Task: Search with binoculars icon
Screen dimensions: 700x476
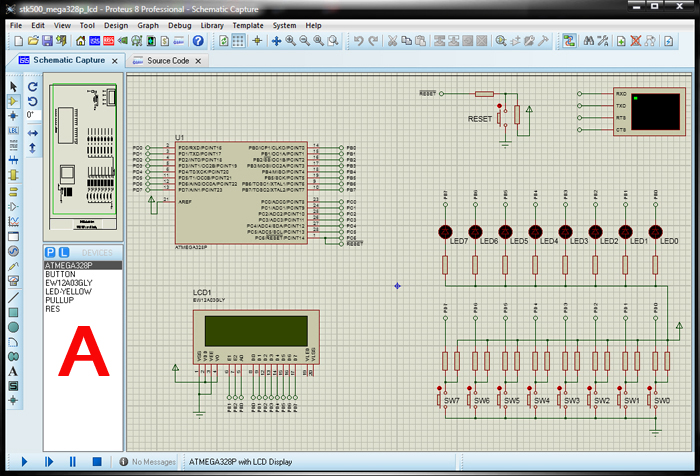Action: pyautogui.click(x=589, y=41)
